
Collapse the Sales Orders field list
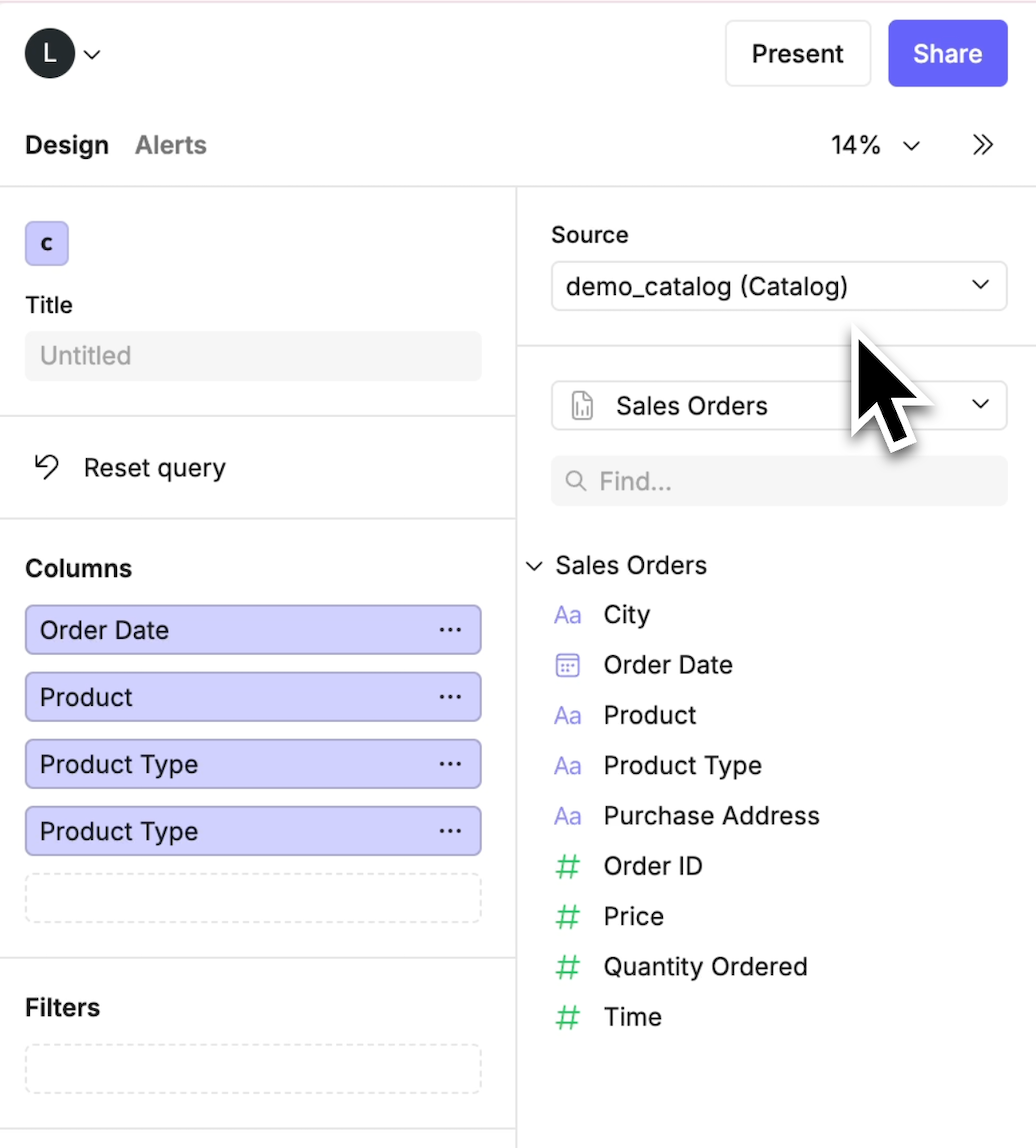point(534,566)
